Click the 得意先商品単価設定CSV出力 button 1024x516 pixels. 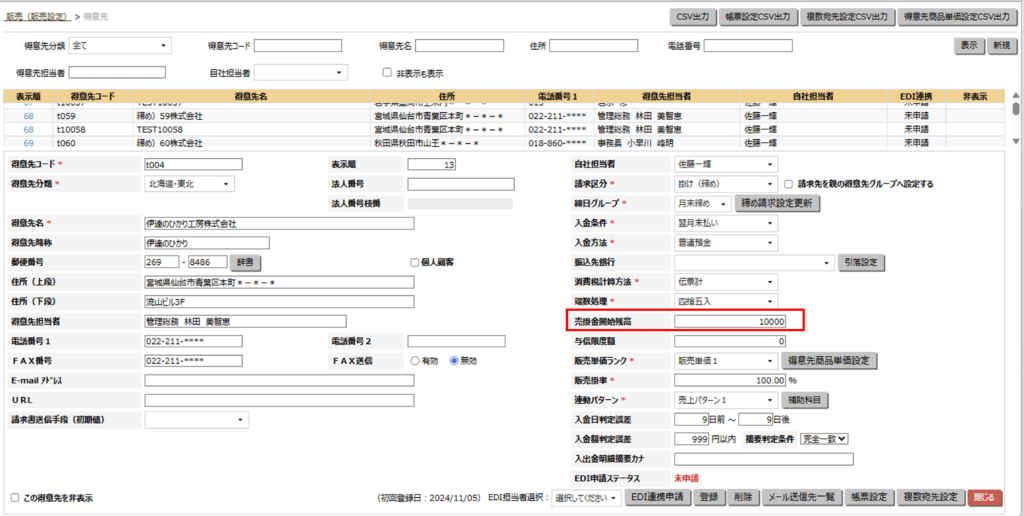[957, 17]
